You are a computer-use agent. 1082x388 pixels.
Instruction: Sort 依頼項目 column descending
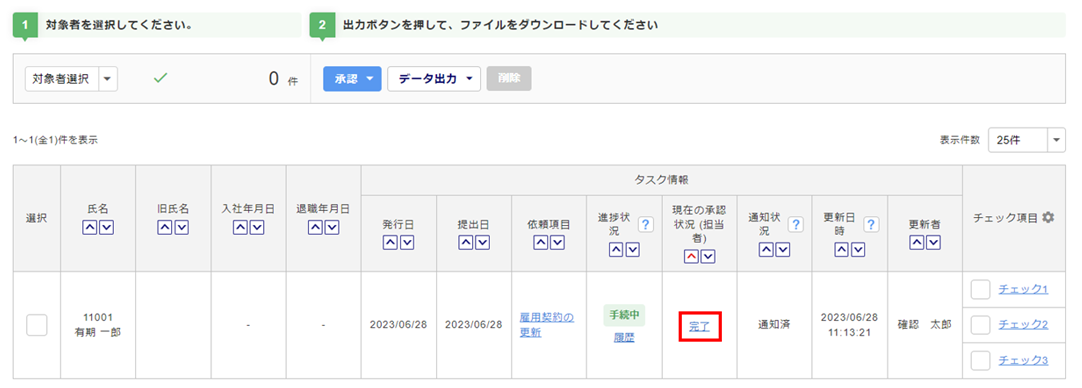coord(557,242)
